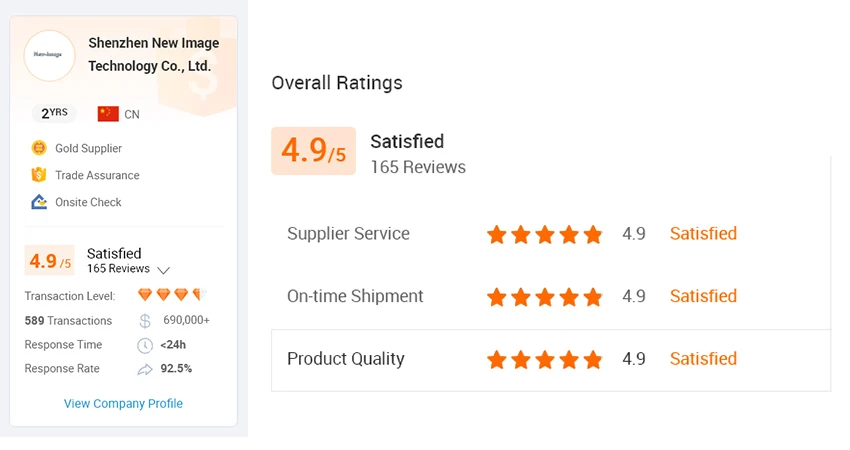The width and height of the screenshot is (850, 450).
Task: Click the Product Quality star rating
Action: coord(544,360)
